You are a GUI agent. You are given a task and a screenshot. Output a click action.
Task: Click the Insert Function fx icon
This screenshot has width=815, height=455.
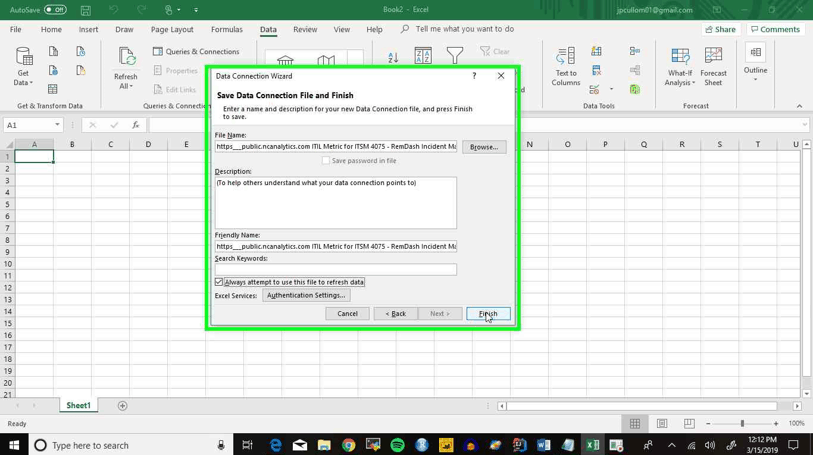pos(136,125)
